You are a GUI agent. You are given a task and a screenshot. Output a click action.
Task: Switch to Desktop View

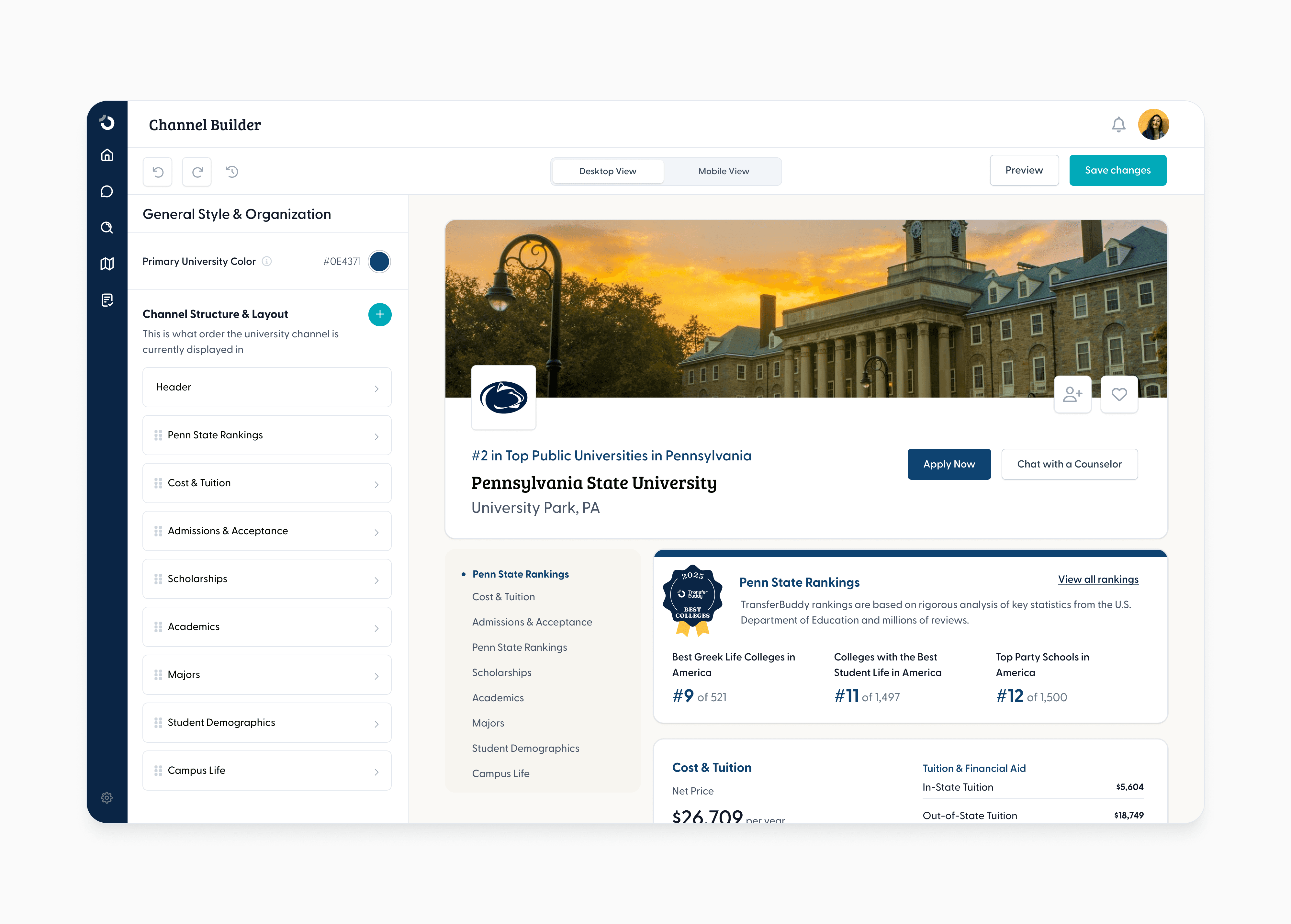[608, 171]
